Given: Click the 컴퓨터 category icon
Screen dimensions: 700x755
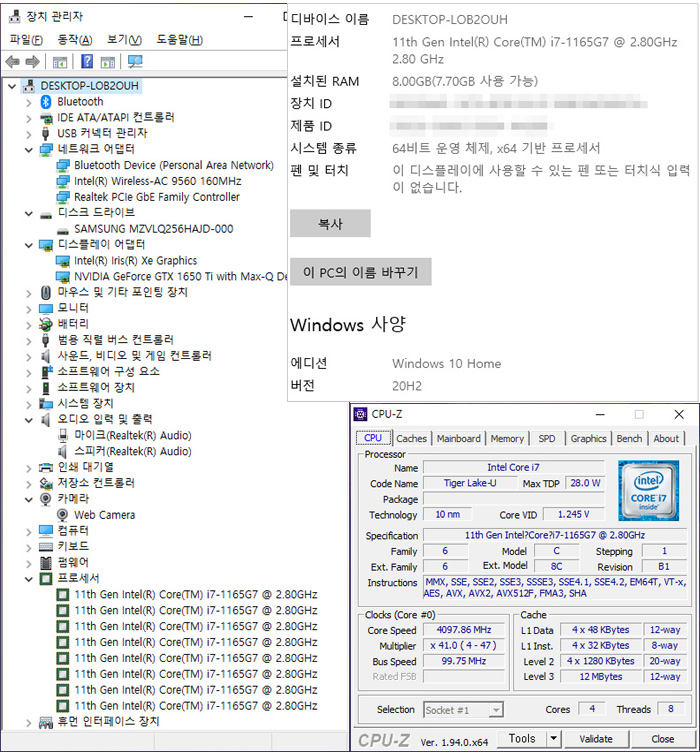Looking at the screenshot, I should coord(46,531).
